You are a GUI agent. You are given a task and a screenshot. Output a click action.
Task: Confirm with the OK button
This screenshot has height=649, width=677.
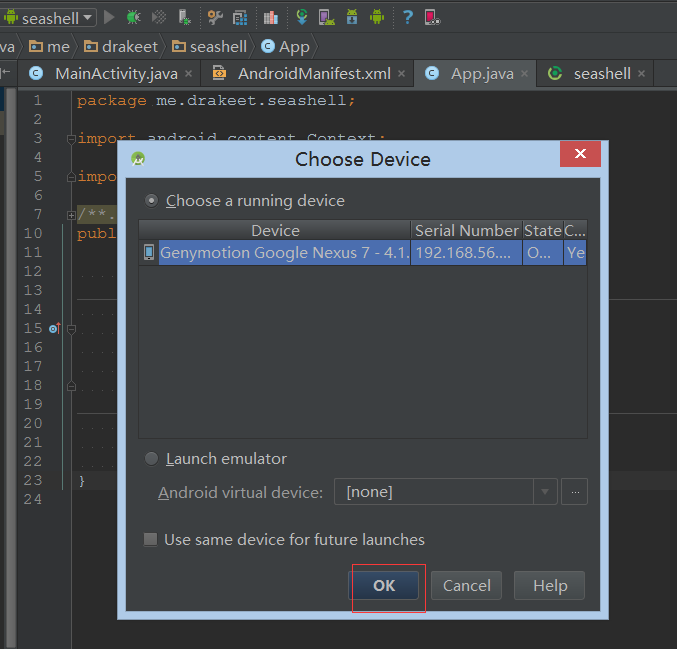tap(384, 586)
